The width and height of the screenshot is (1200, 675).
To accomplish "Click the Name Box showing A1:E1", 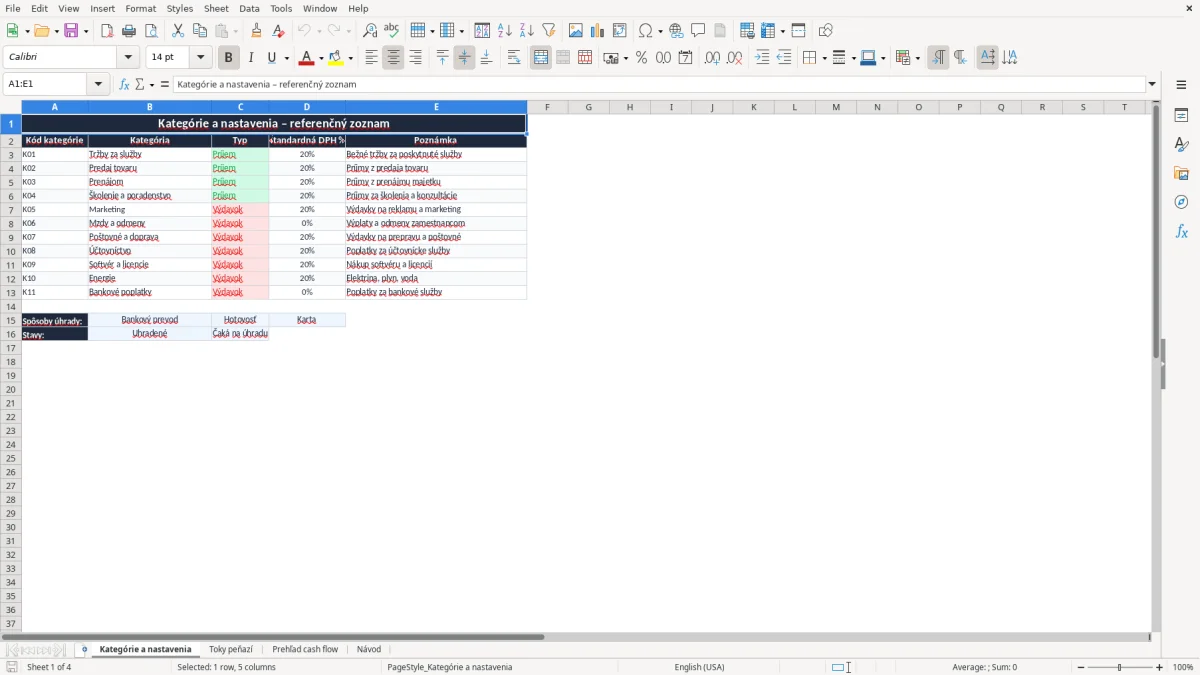I will (x=46, y=85).
